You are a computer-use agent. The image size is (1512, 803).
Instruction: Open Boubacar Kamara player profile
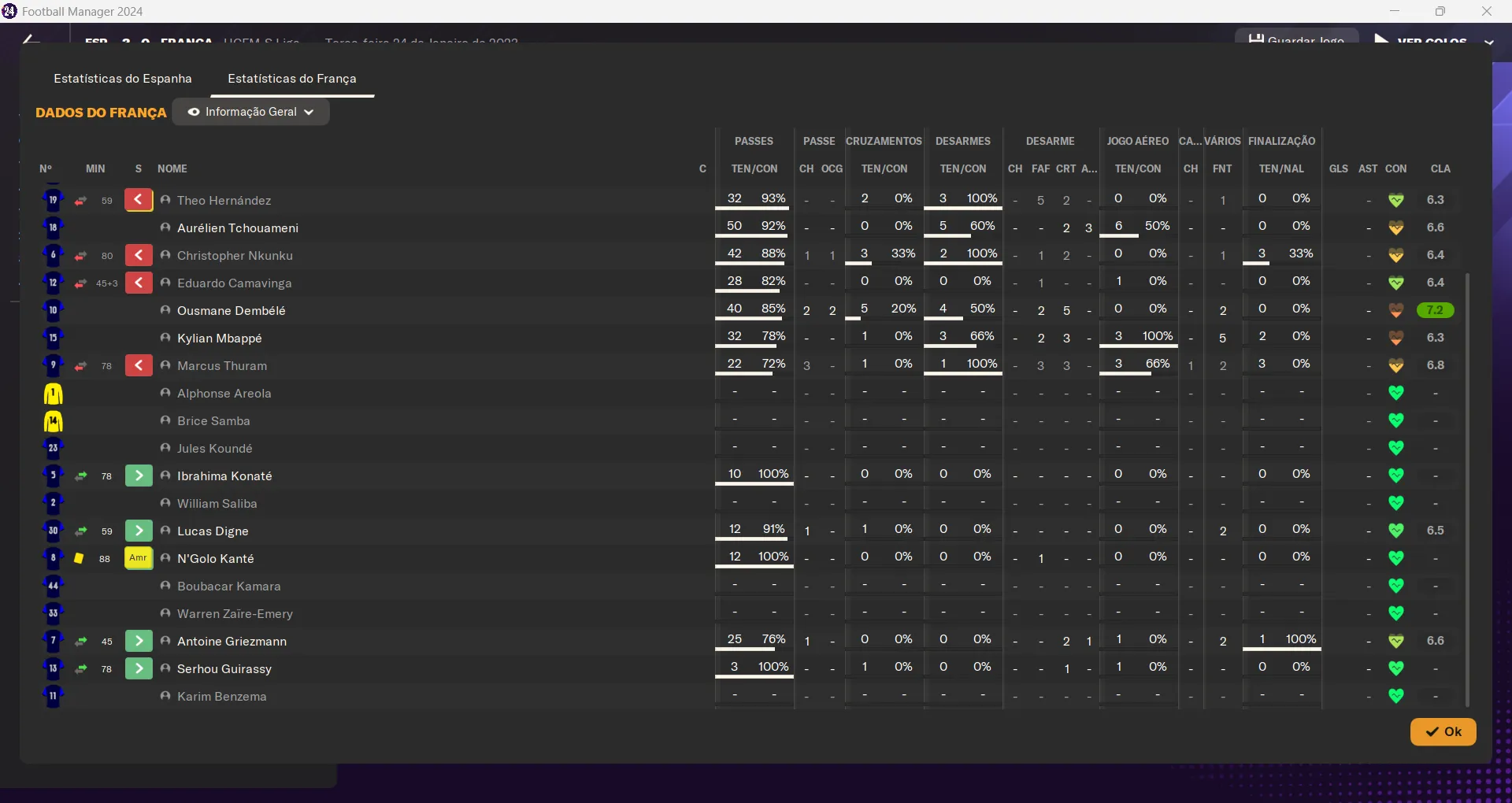(x=229, y=586)
